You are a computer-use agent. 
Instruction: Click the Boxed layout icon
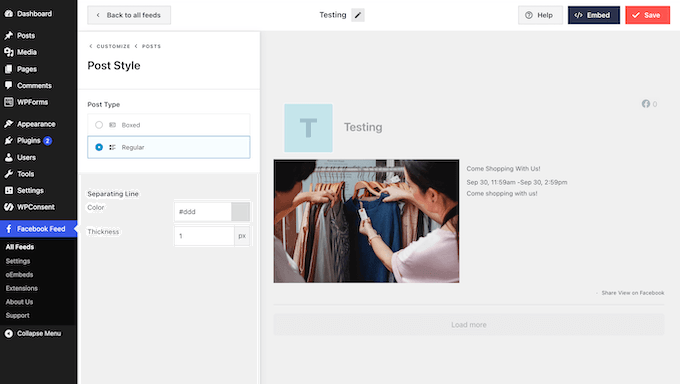pyautogui.click(x=112, y=125)
